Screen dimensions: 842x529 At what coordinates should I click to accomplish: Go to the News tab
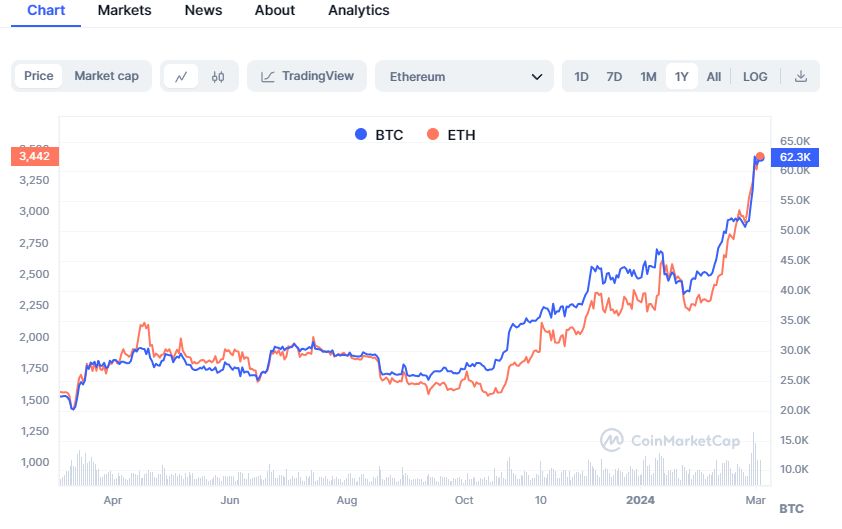(204, 10)
